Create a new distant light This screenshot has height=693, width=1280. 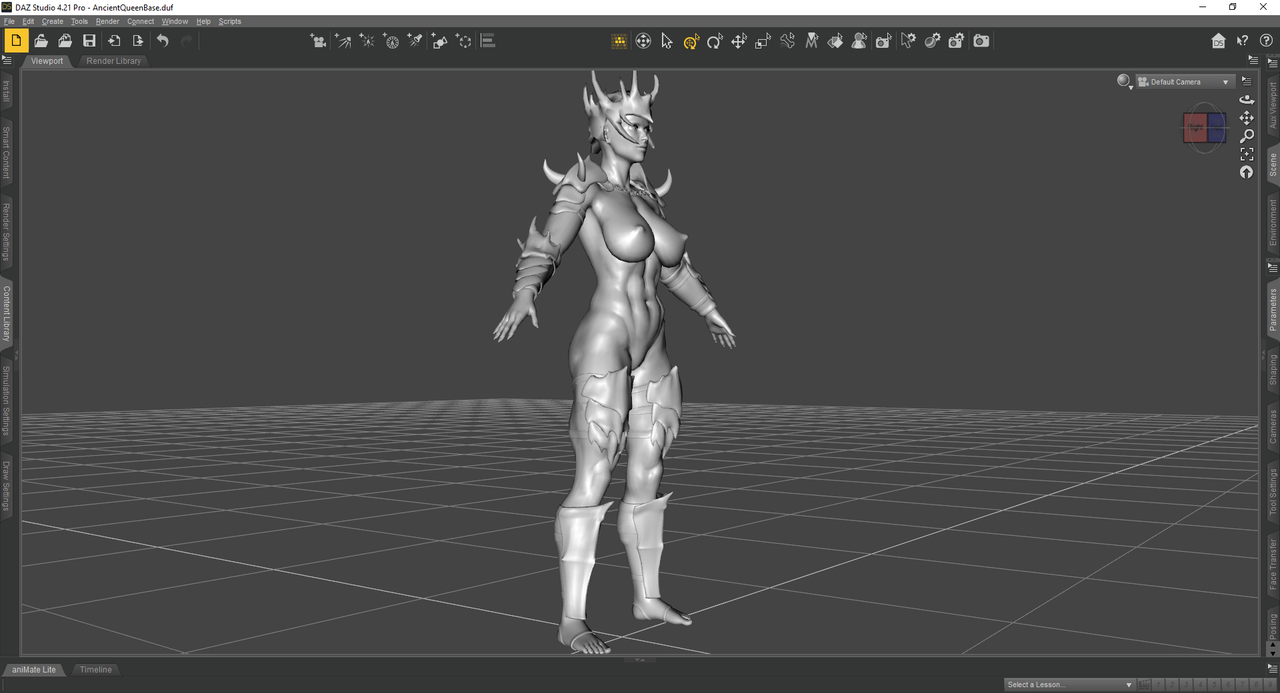click(x=343, y=41)
